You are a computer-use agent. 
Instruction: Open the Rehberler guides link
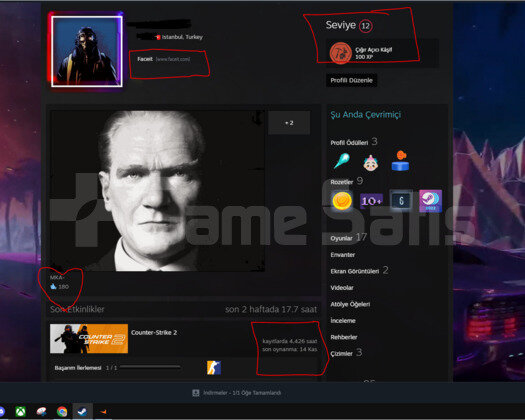pos(344,337)
